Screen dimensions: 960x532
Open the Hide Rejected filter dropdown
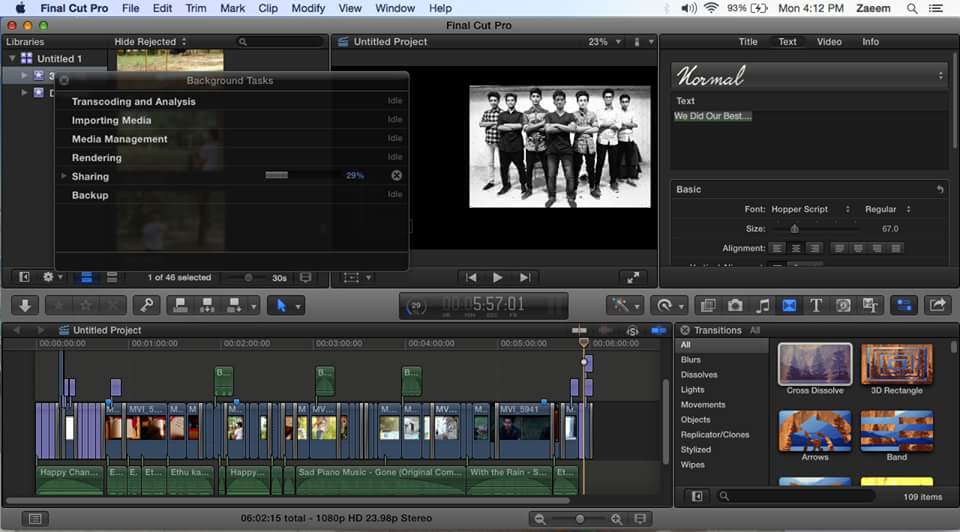click(151, 42)
